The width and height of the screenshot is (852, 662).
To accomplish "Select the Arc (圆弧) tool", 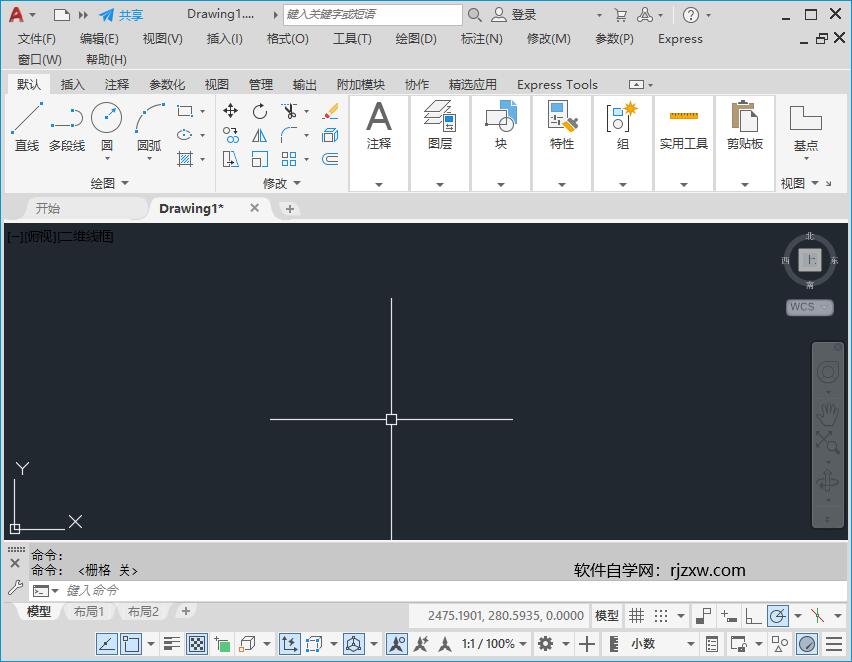I will pos(149,126).
